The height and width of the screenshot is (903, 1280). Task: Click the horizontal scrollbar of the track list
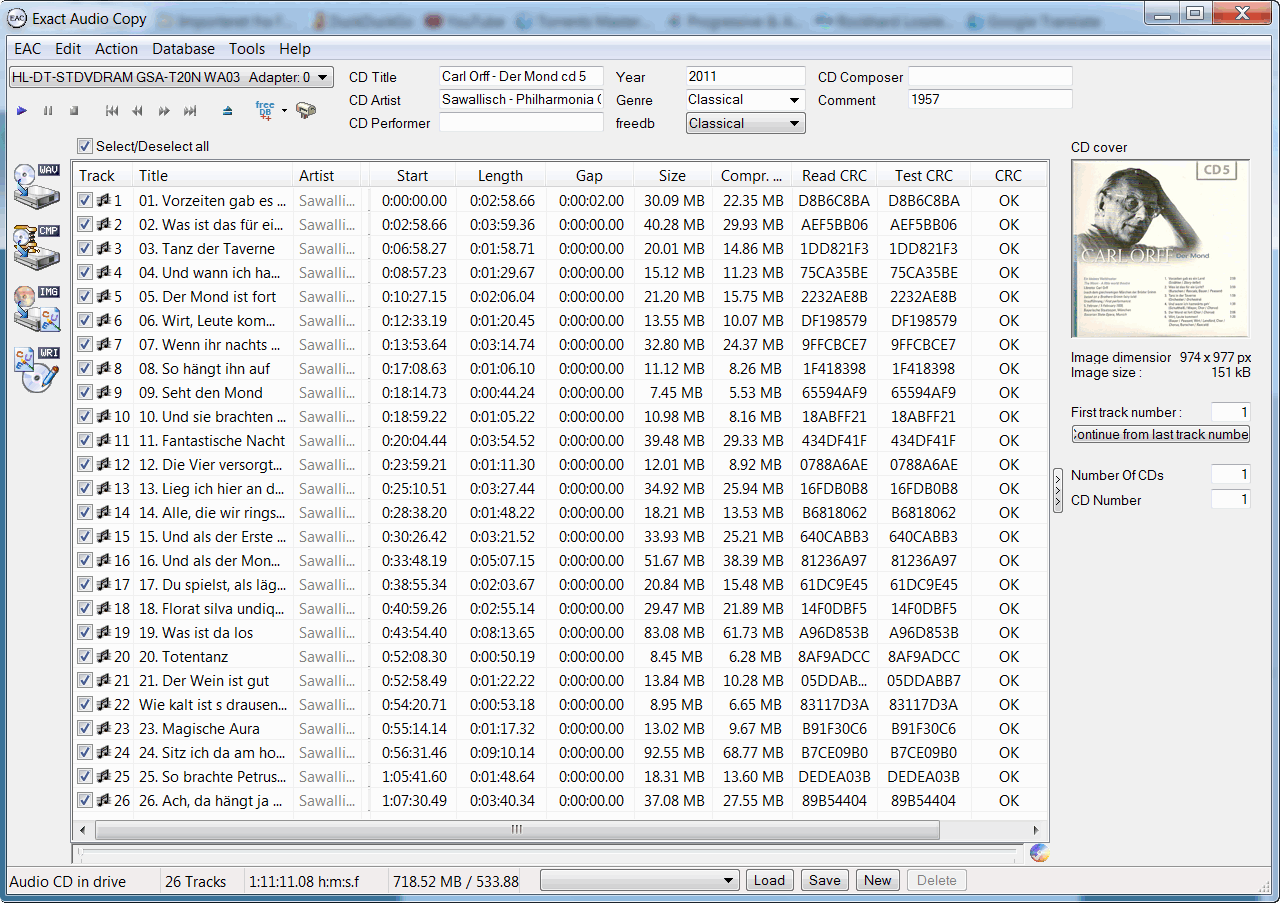517,830
